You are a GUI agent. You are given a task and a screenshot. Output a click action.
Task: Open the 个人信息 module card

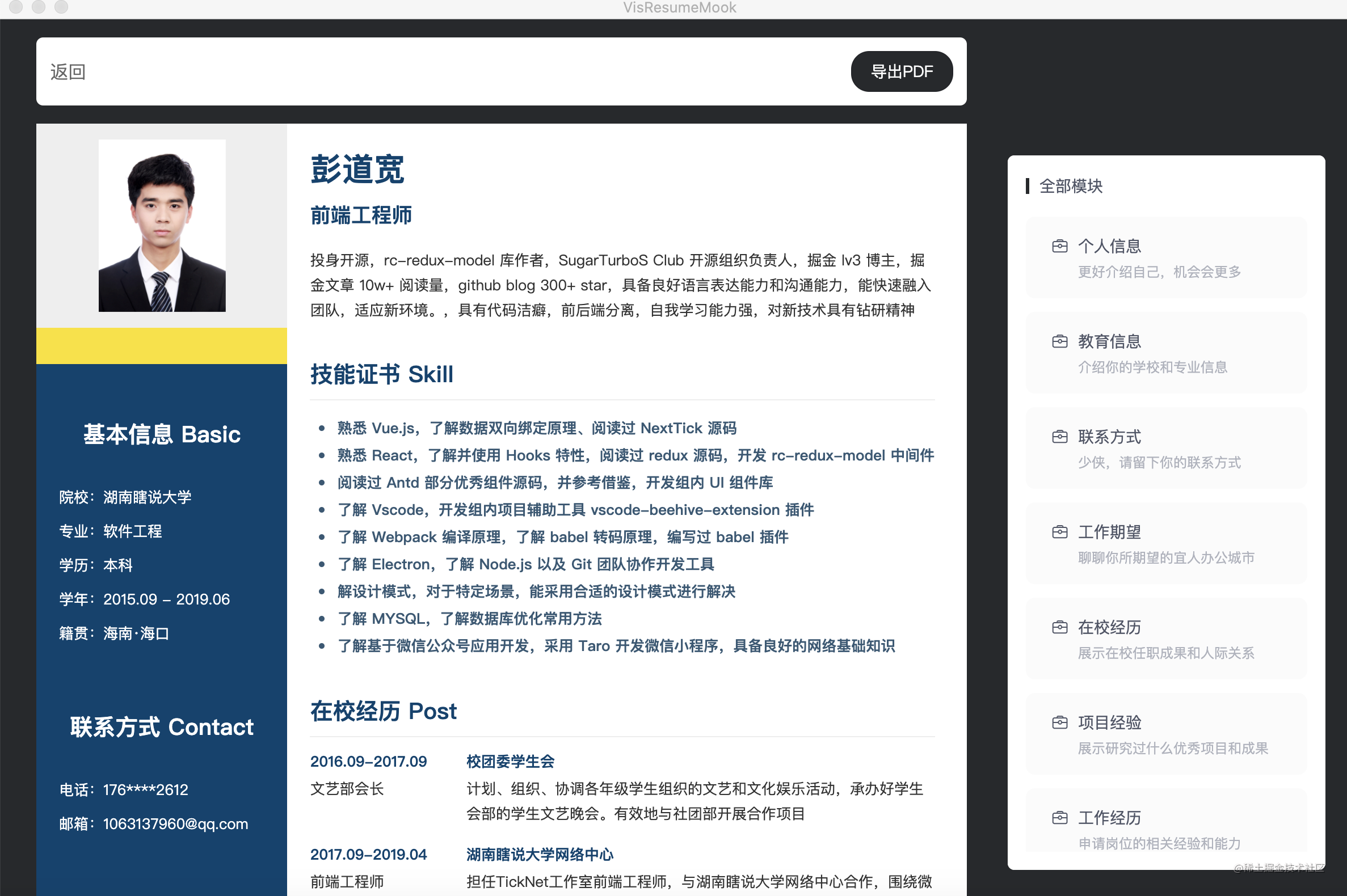click(x=1167, y=258)
